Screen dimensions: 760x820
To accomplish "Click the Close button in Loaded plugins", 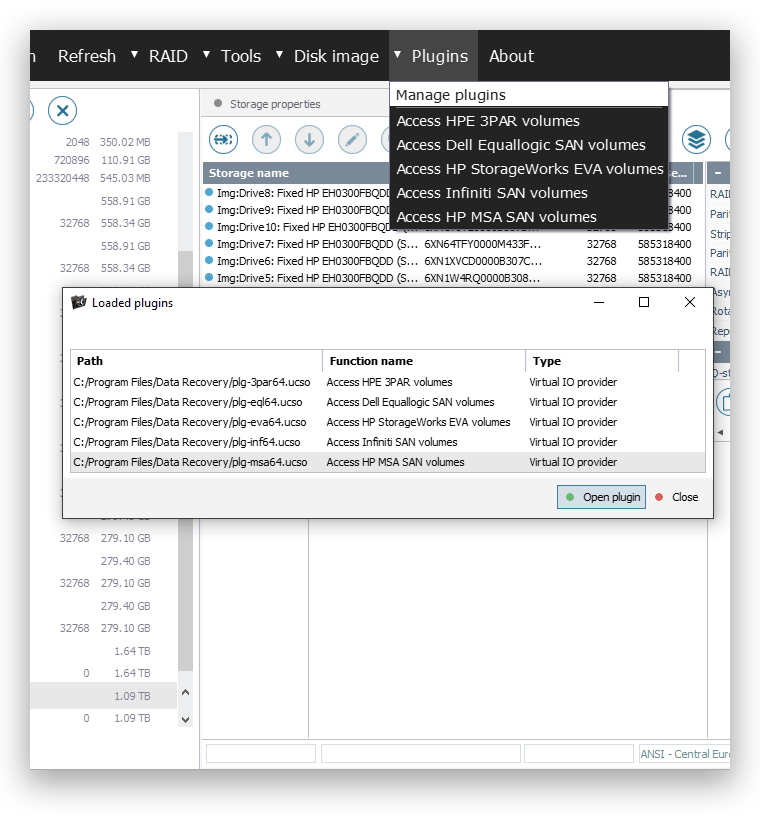I will pyautogui.click(x=676, y=497).
